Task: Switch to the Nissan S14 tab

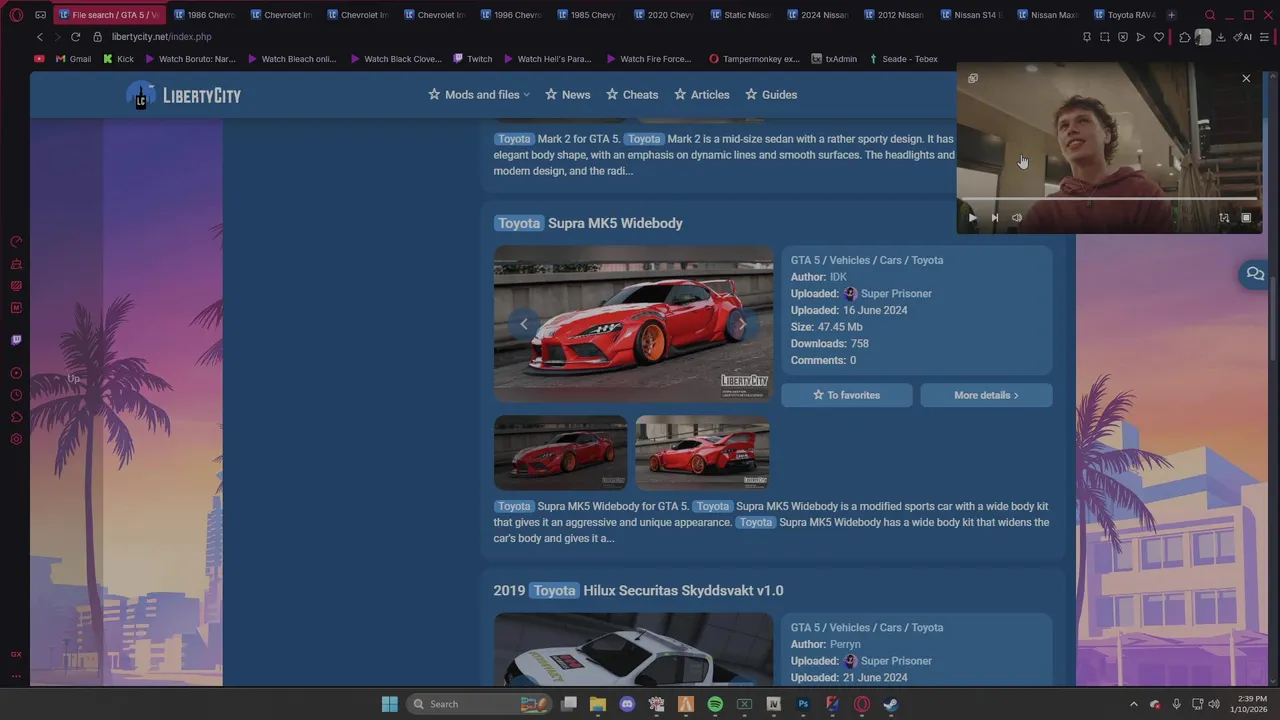Action: coord(971,15)
